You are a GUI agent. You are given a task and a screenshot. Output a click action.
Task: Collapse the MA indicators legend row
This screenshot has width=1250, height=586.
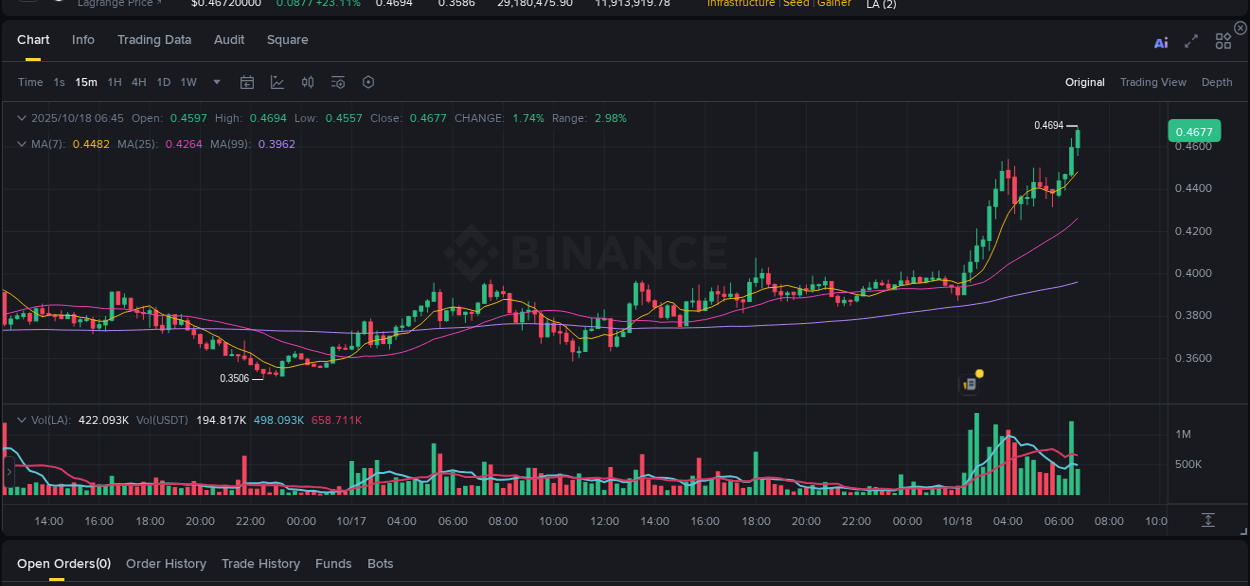[x=20, y=143]
